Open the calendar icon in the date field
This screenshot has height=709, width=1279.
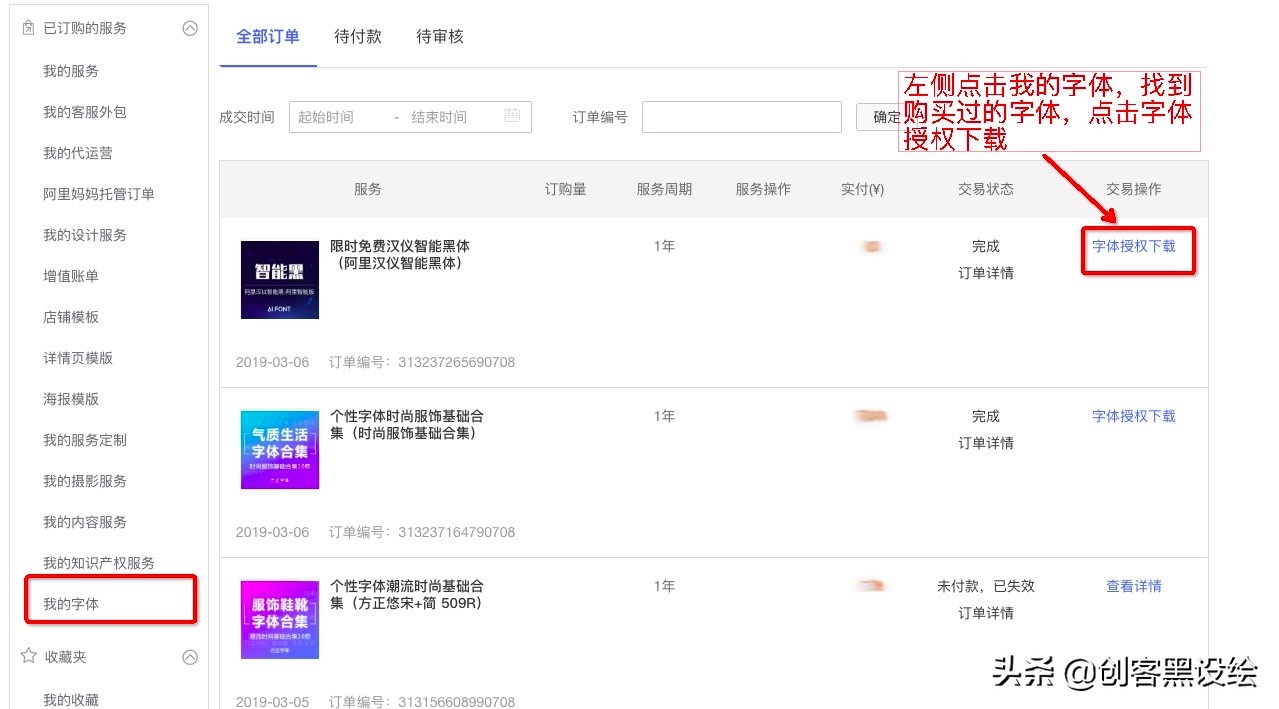512,116
